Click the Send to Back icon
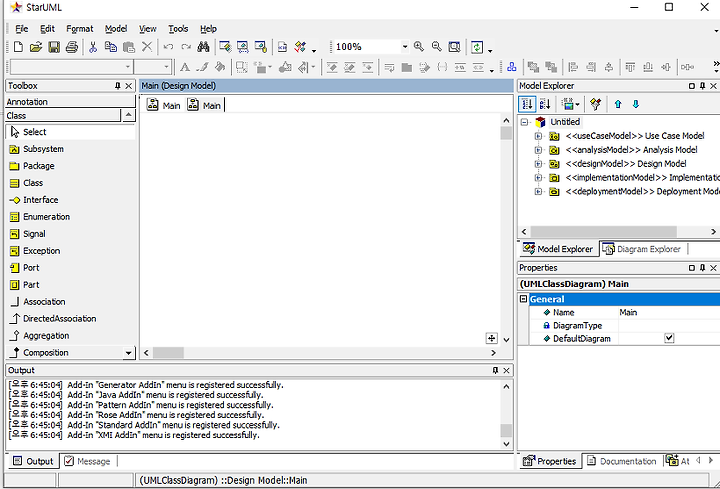Viewport: 720px width, 489px height. pyautogui.click(x=551, y=67)
